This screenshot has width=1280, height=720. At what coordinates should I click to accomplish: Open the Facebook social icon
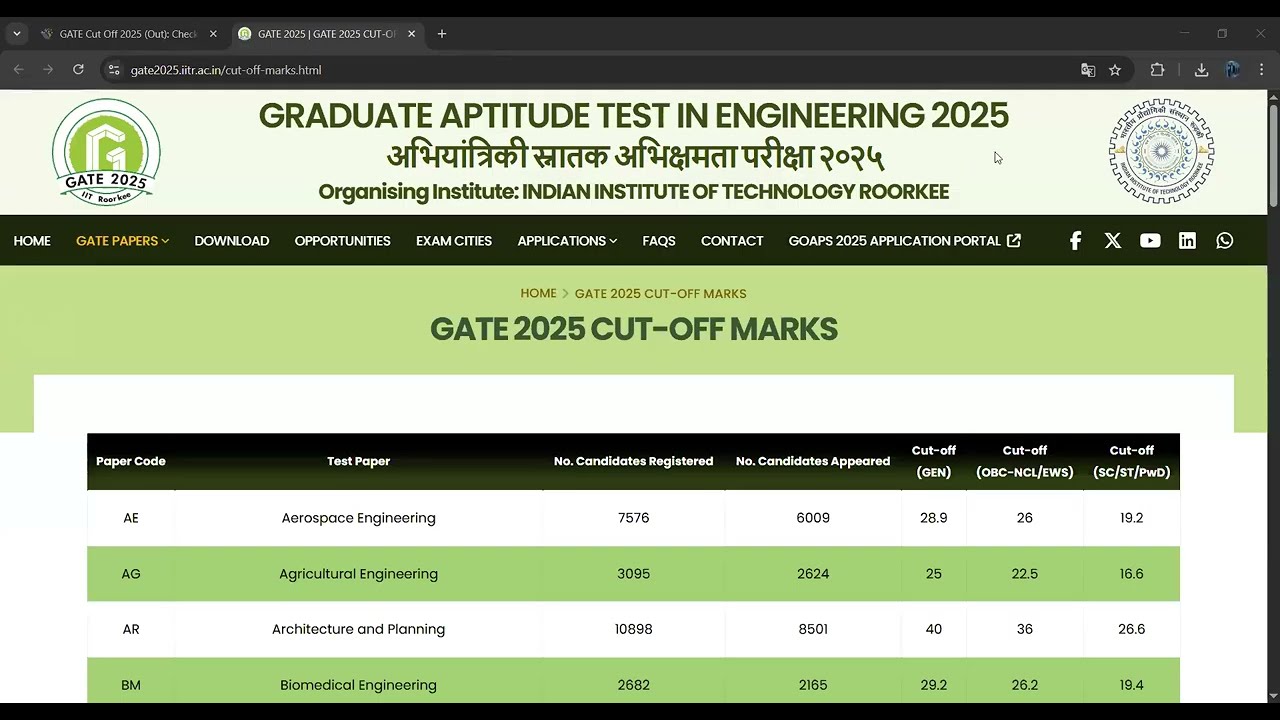1075,241
